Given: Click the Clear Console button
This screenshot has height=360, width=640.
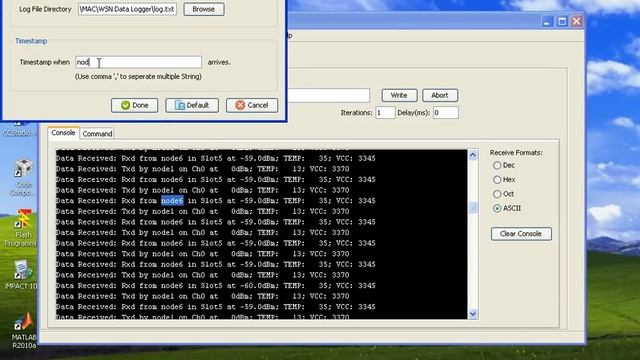Looking at the screenshot, I should click(x=521, y=234).
